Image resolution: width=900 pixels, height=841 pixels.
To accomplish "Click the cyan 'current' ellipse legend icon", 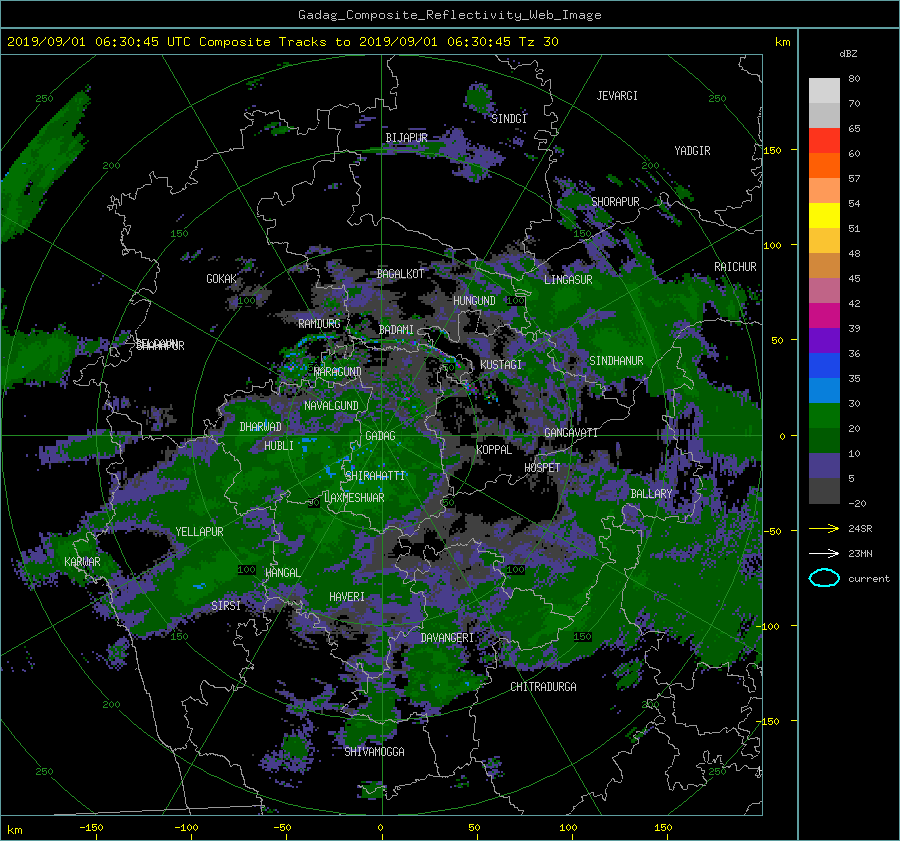I will (x=824, y=578).
